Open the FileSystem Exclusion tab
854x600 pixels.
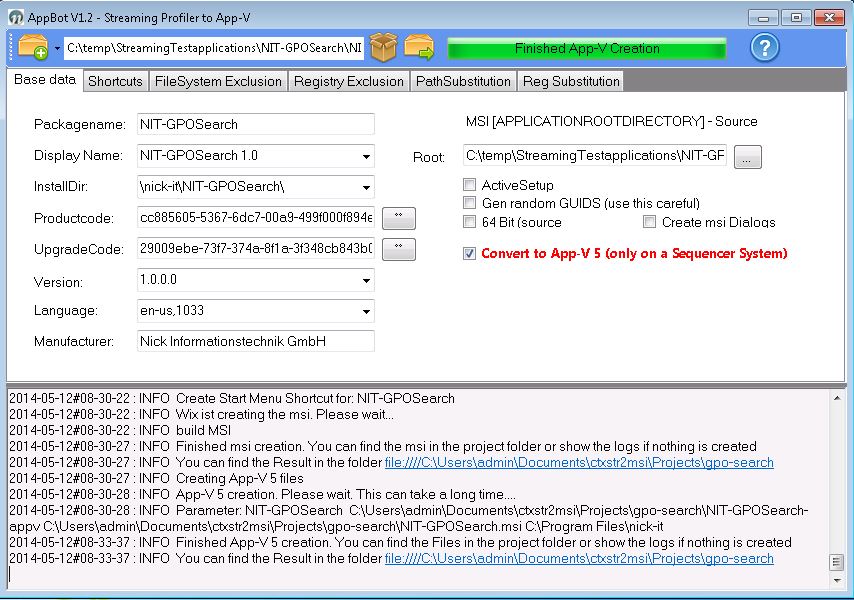pyautogui.click(x=218, y=82)
